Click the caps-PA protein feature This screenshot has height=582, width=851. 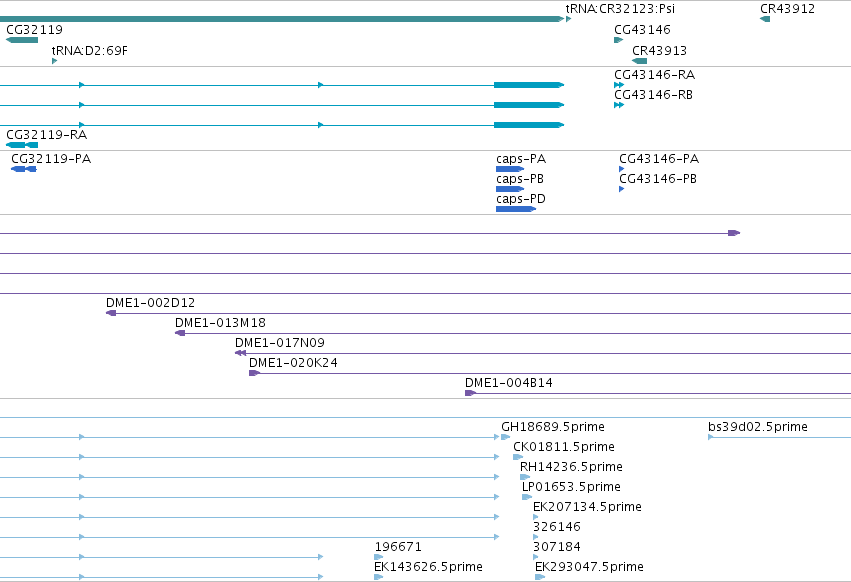[510, 169]
